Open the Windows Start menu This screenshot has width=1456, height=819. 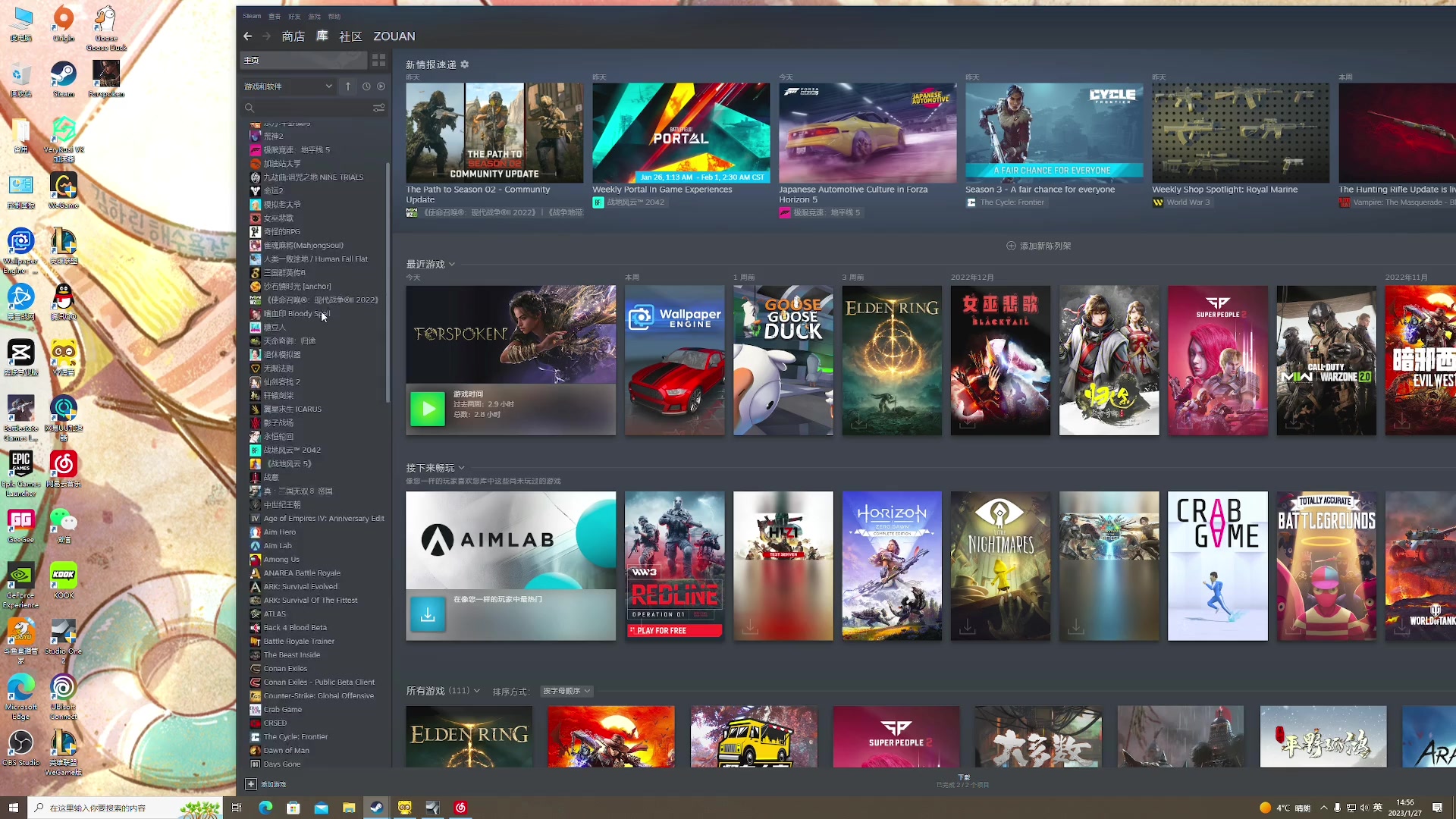tap(13, 808)
